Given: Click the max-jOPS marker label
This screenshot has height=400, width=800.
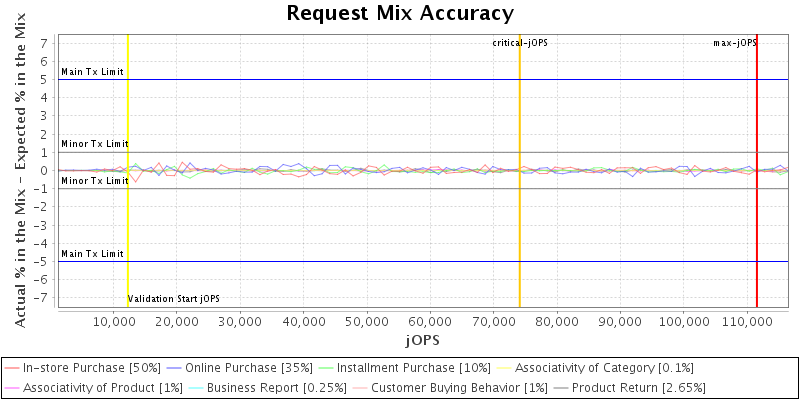Looking at the screenshot, I should pyautogui.click(x=734, y=43).
